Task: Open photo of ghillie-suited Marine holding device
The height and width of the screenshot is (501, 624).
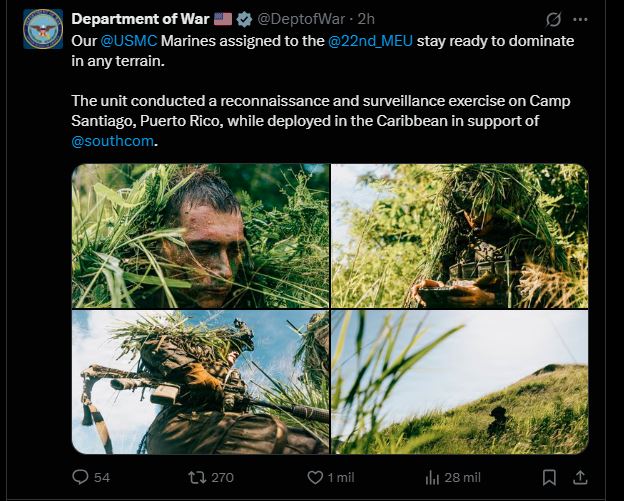Action: click(459, 236)
